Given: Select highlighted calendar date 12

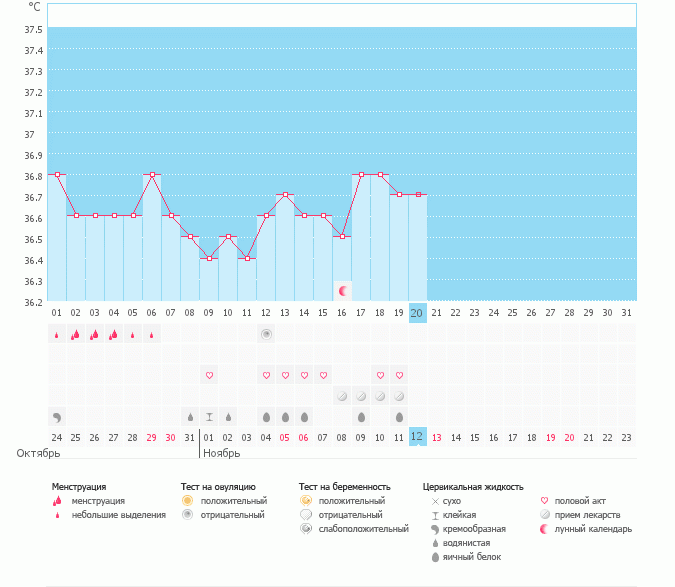Looking at the screenshot, I should click(418, 436).
